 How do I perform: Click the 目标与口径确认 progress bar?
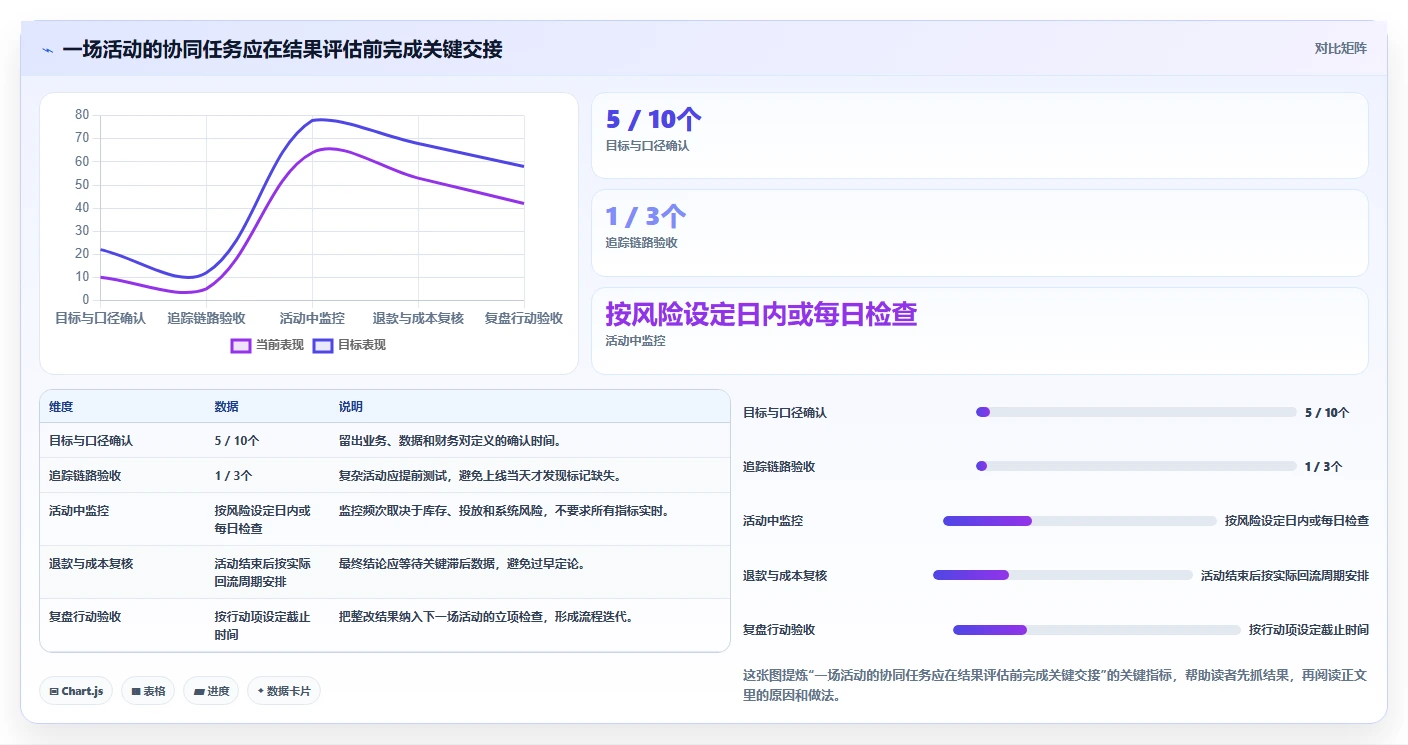(1136, 412)
